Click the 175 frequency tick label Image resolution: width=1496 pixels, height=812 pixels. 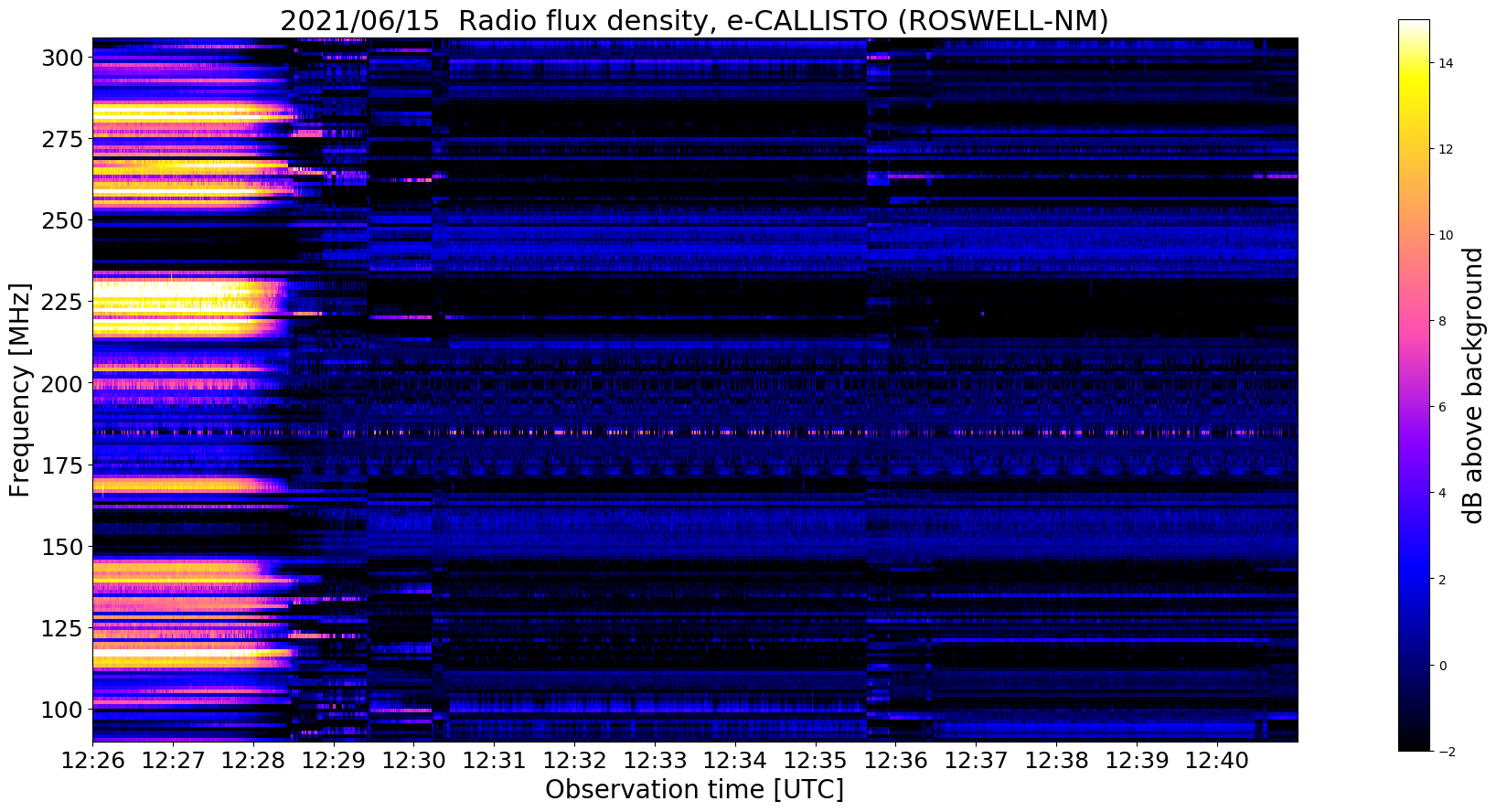(x=60, y=465)
